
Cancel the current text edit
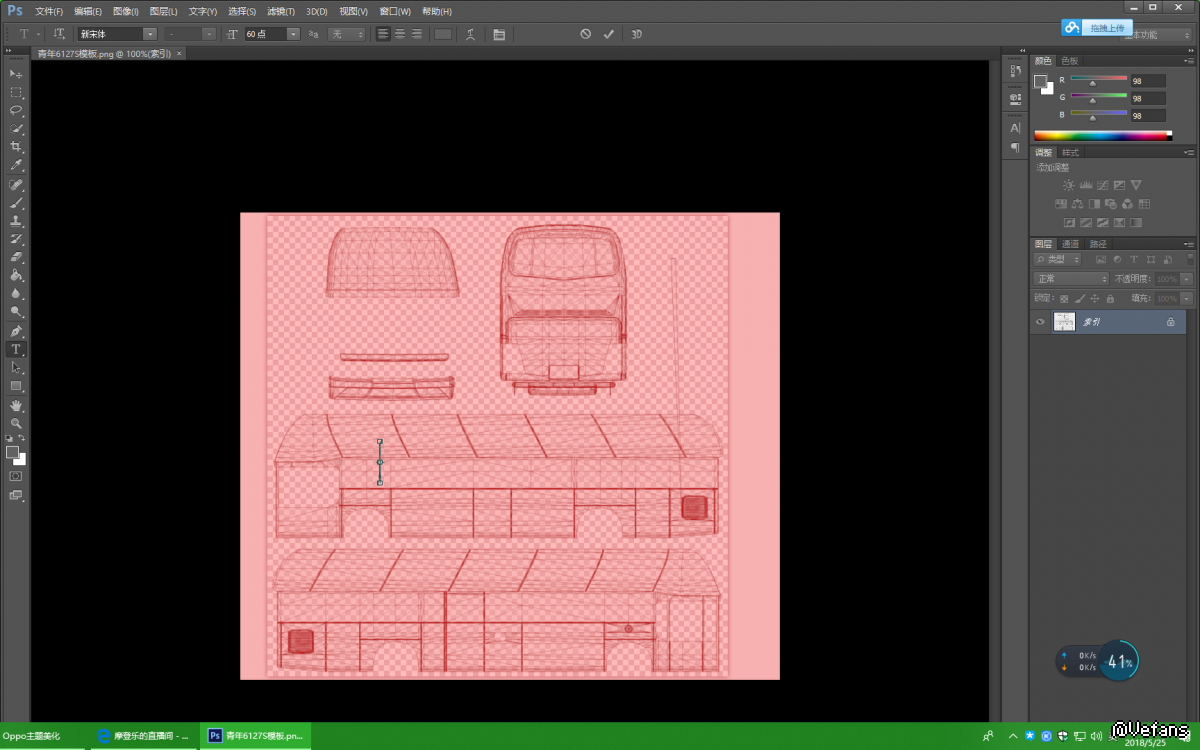(586, 34)
